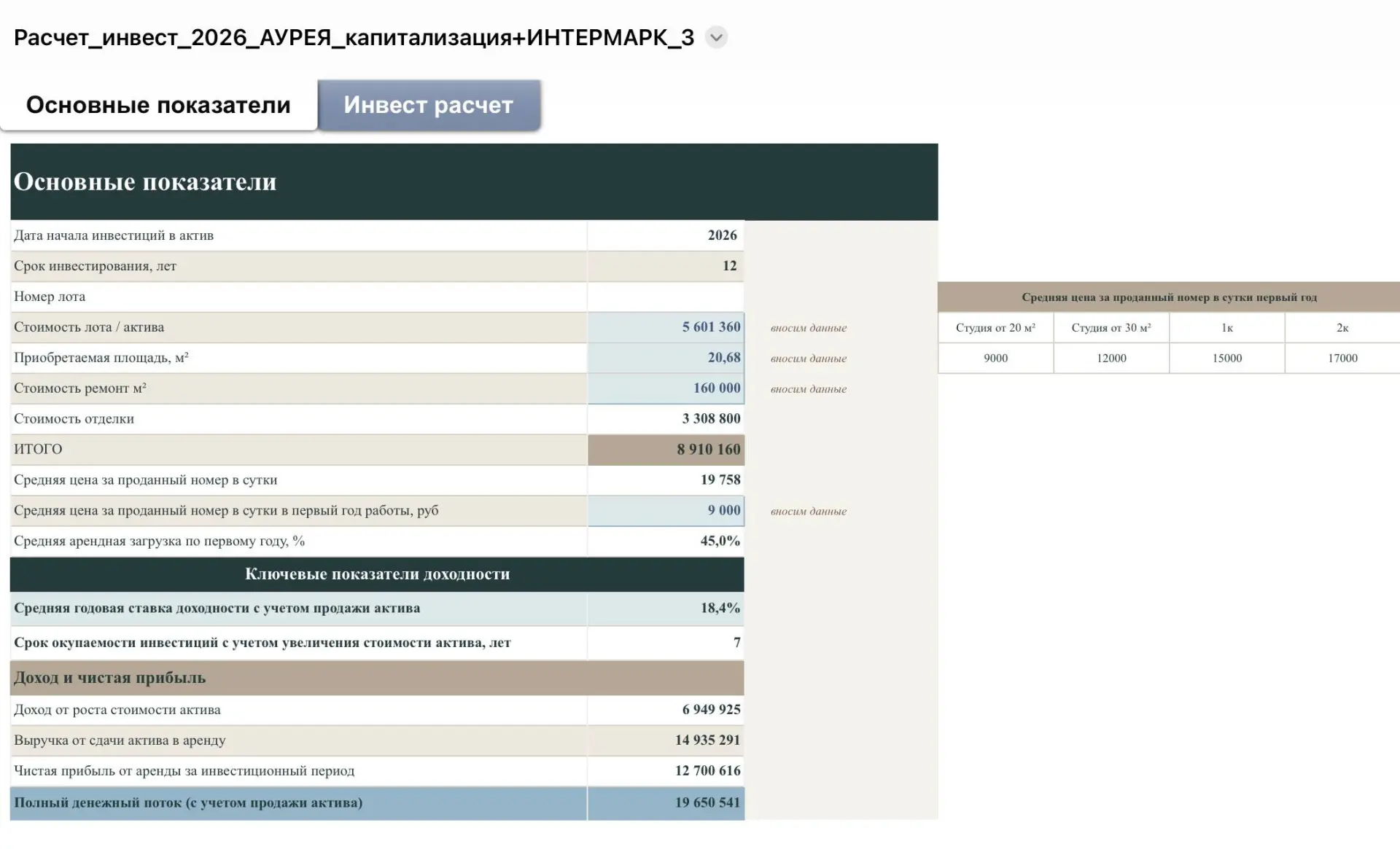Select the first-year price cell 9 000
The height and width of the screenshot is (849, 1400).
click(666, 511)
